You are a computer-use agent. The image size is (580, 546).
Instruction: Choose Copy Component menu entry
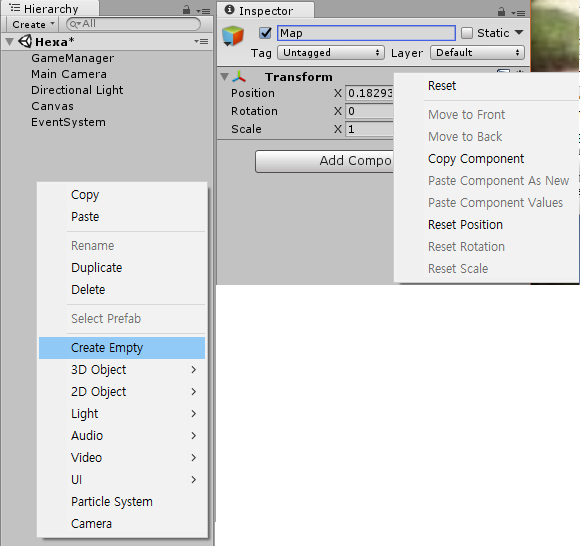pyautogui.click(x=486, y=159)
